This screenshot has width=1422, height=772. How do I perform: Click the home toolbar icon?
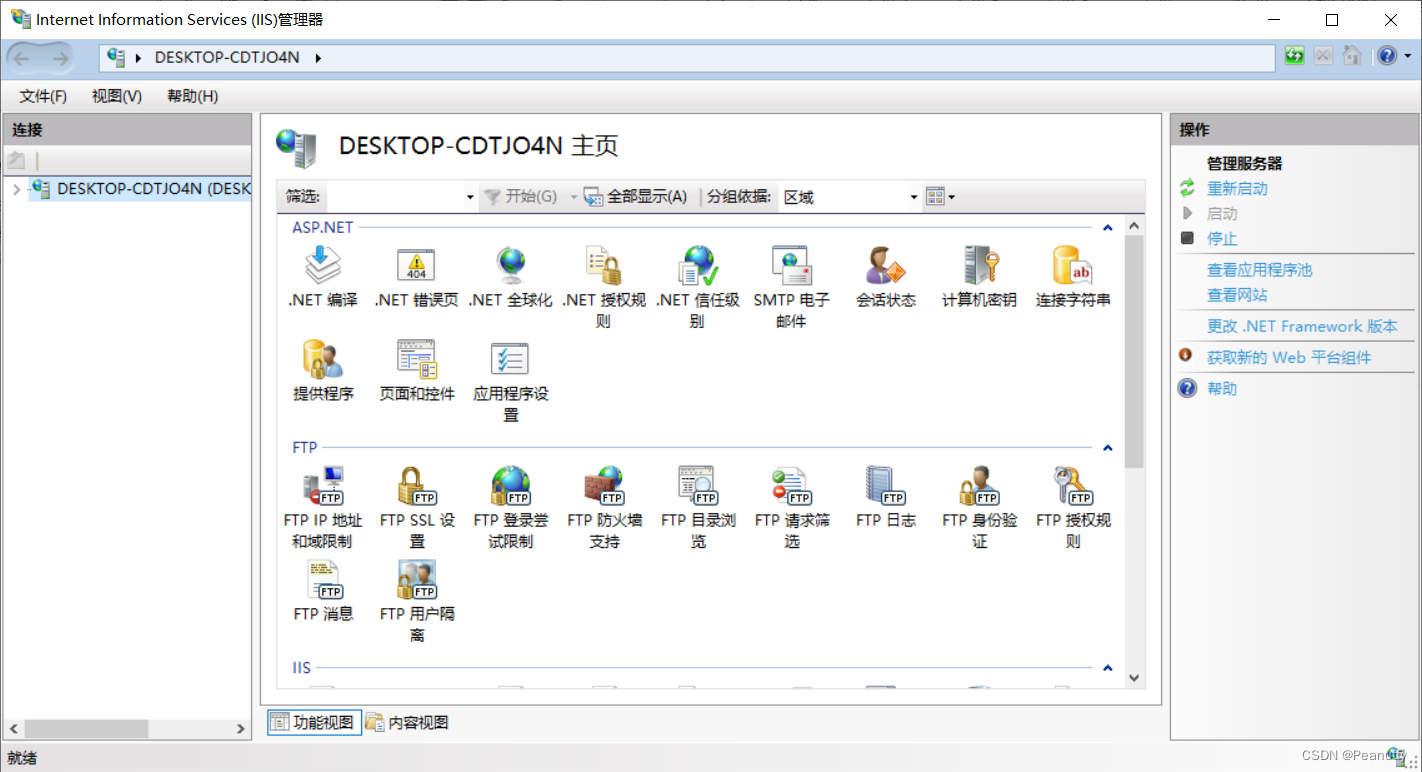tap(1352, 56)
